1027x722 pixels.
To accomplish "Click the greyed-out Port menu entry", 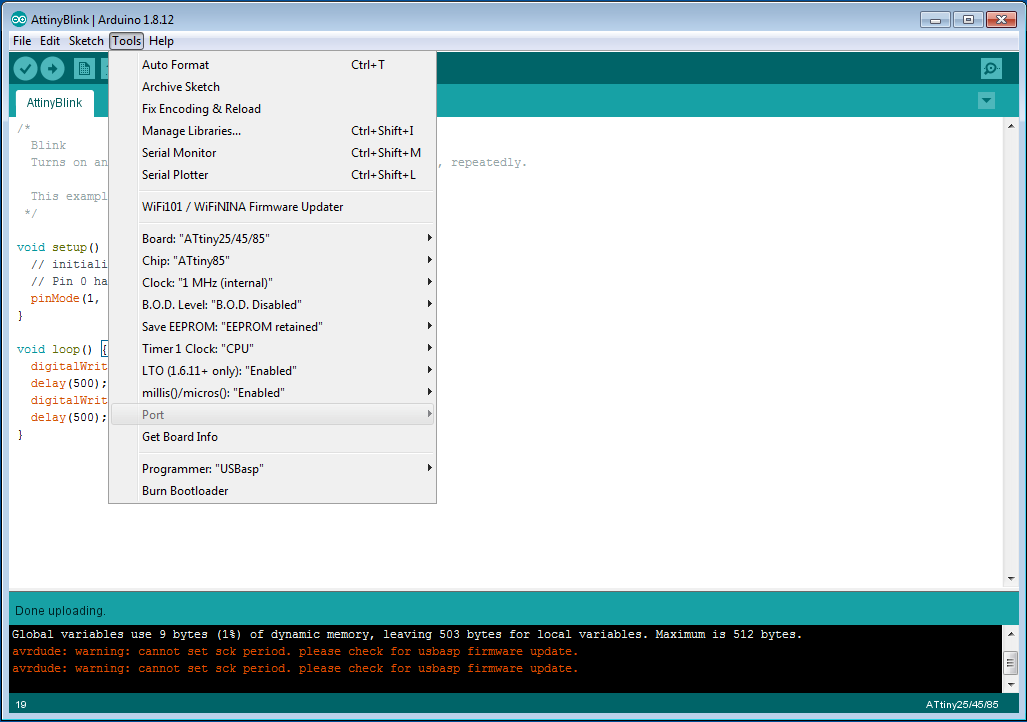I will click(x=272, y=415).
